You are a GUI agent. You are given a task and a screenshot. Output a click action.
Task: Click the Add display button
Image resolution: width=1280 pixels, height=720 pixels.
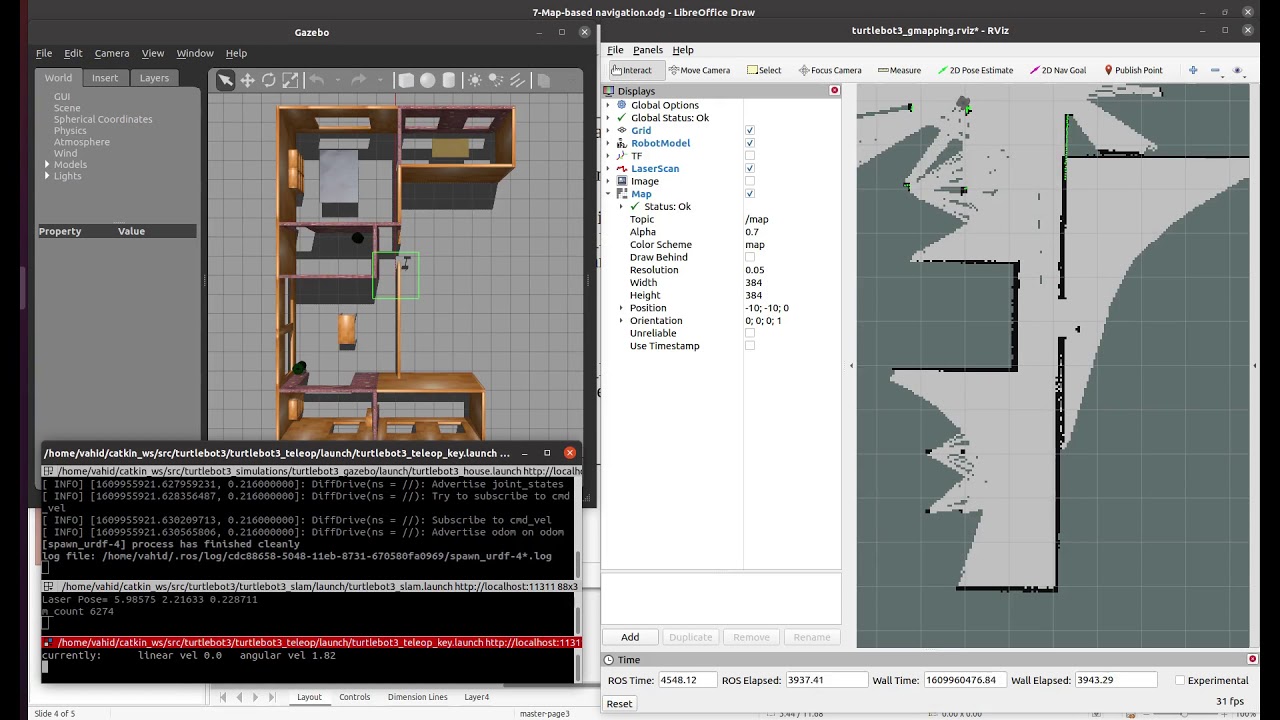click(630, 637)
